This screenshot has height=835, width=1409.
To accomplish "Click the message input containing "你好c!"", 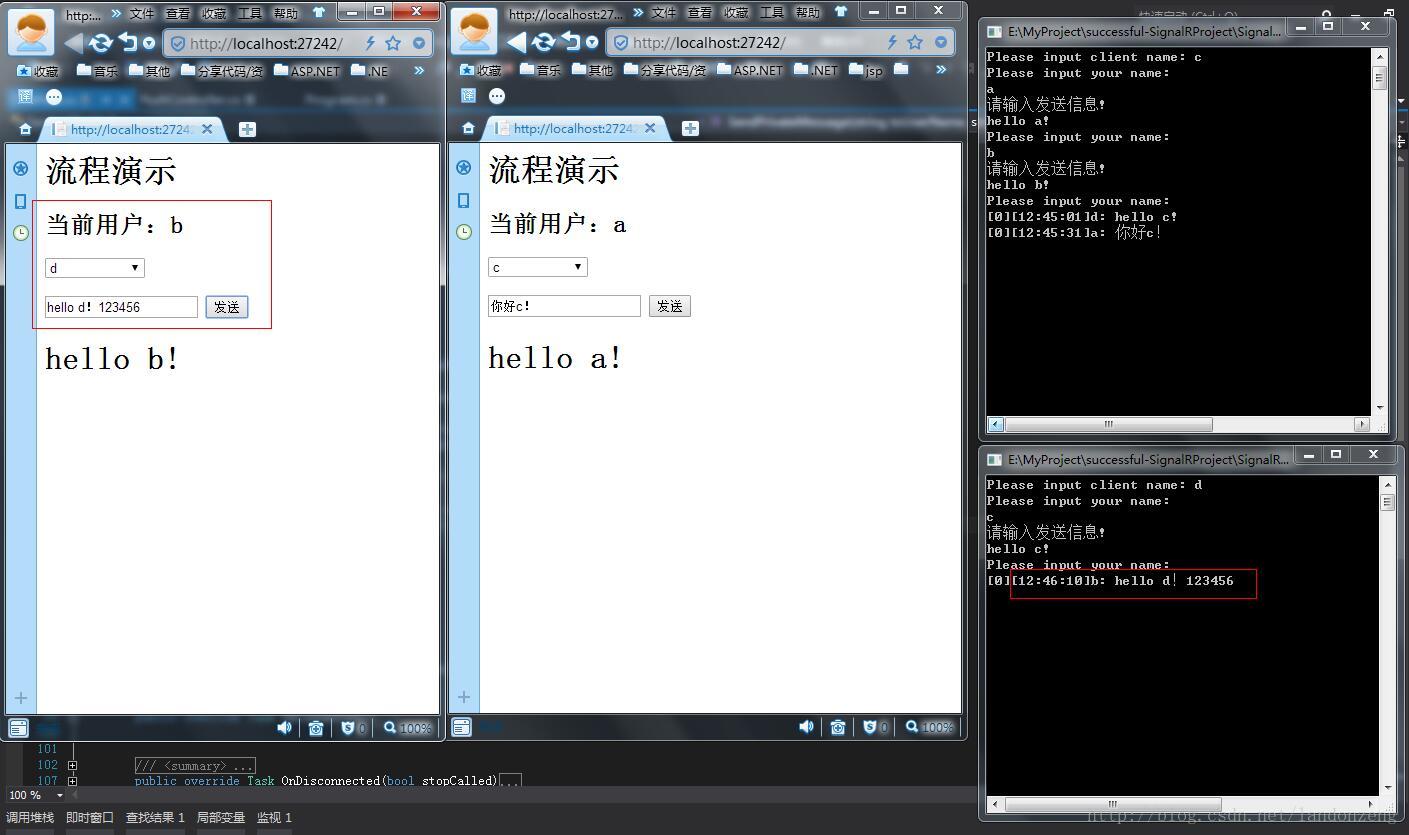I will (x=564, y=306).
